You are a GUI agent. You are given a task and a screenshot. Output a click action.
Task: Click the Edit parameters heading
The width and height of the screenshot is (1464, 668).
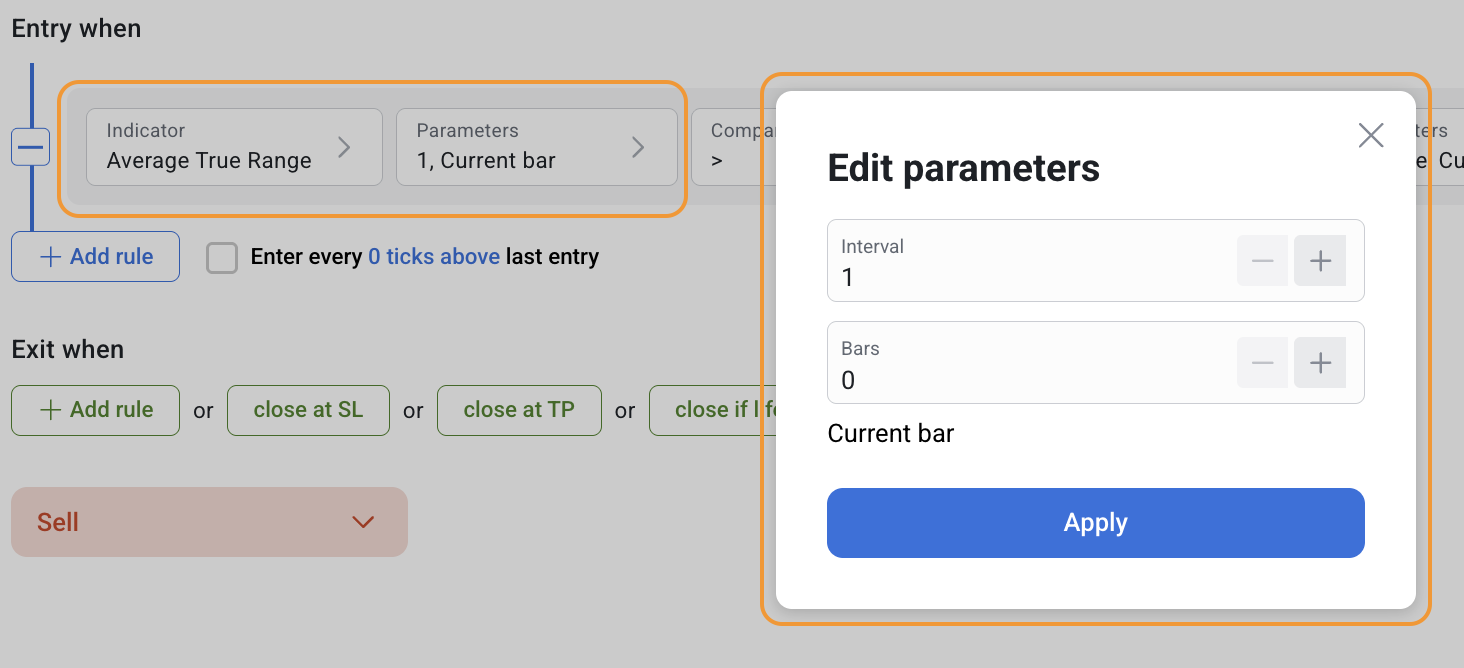click(x=964, y=168)
